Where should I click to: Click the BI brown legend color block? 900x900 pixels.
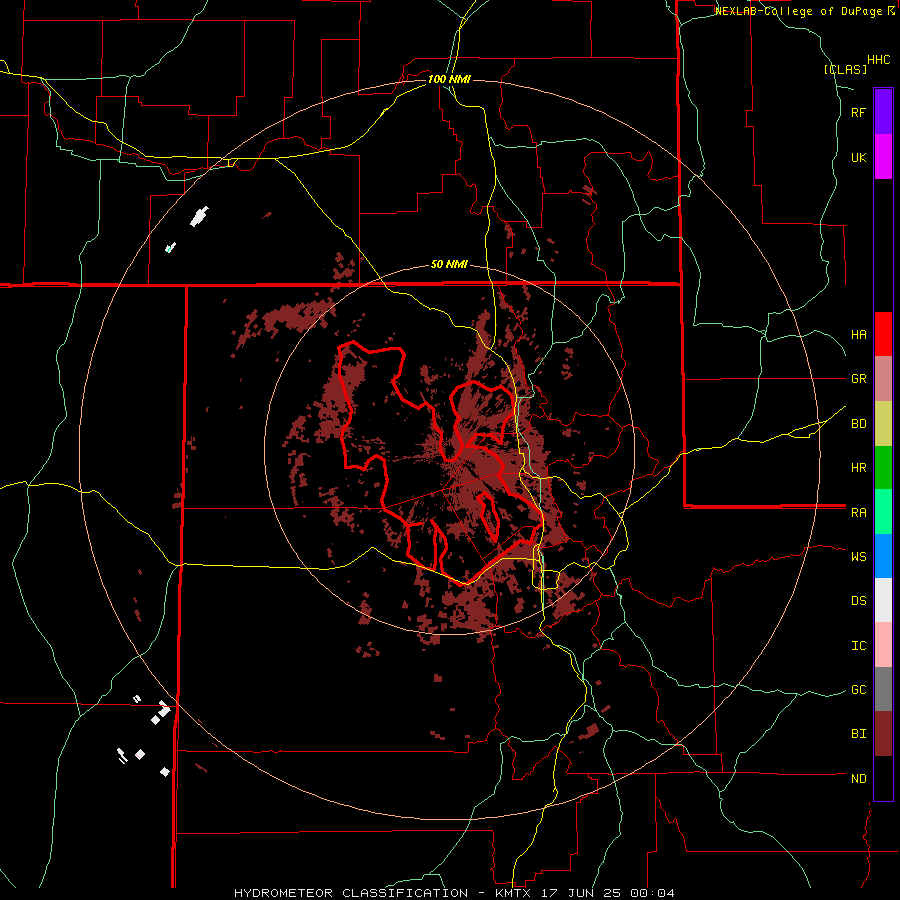click(883, 734)
